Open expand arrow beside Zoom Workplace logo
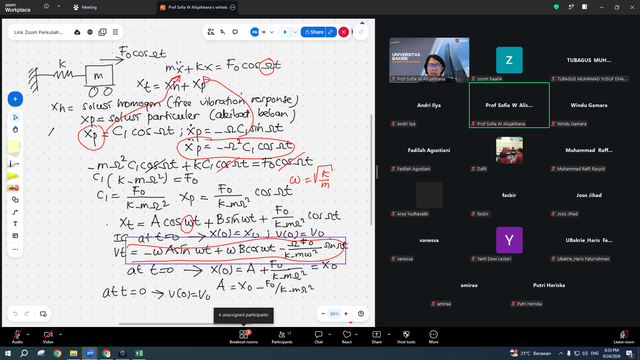Image resolution: width=640 pixels, height=360 pixels. pyautogui.click(x=58, y=7)
